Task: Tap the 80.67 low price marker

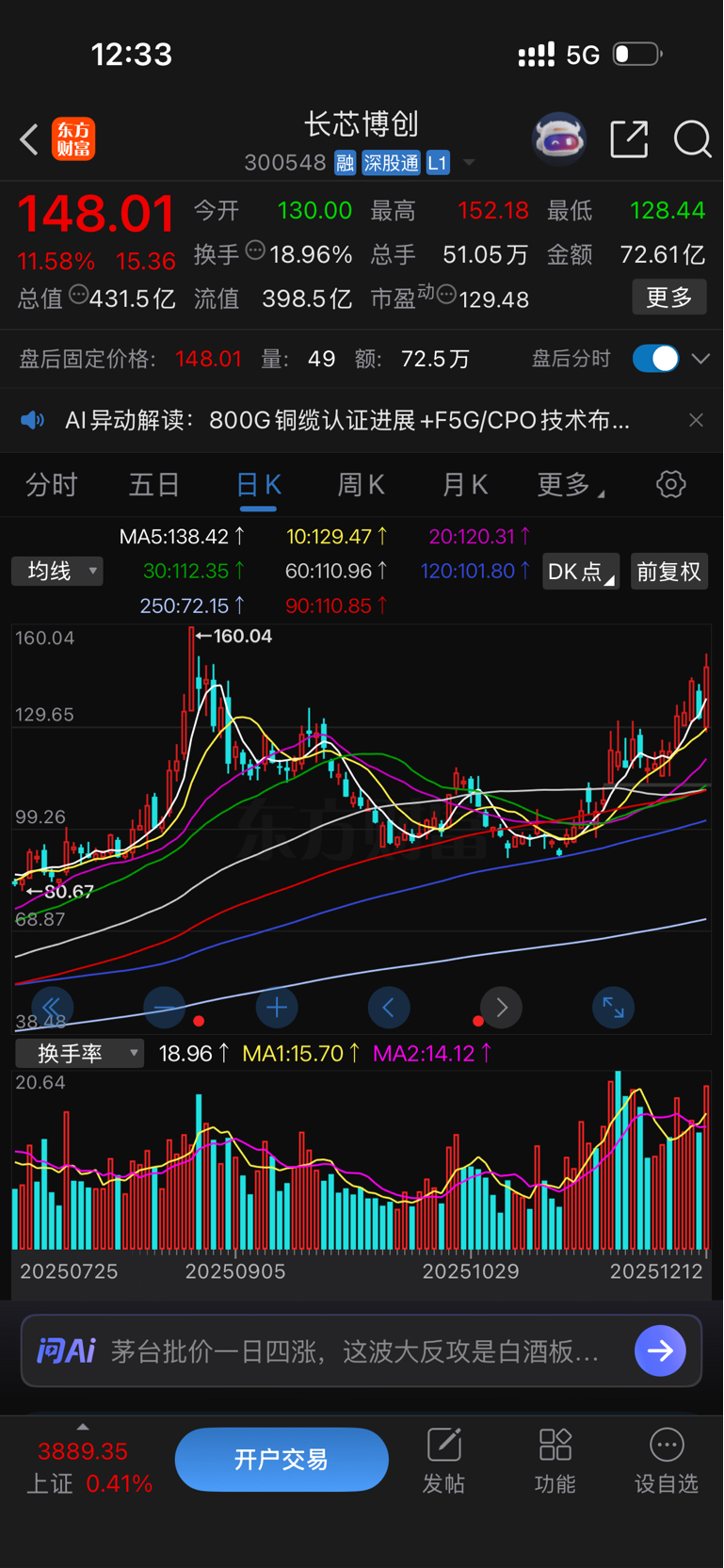Action: click(x=59, y=891)
